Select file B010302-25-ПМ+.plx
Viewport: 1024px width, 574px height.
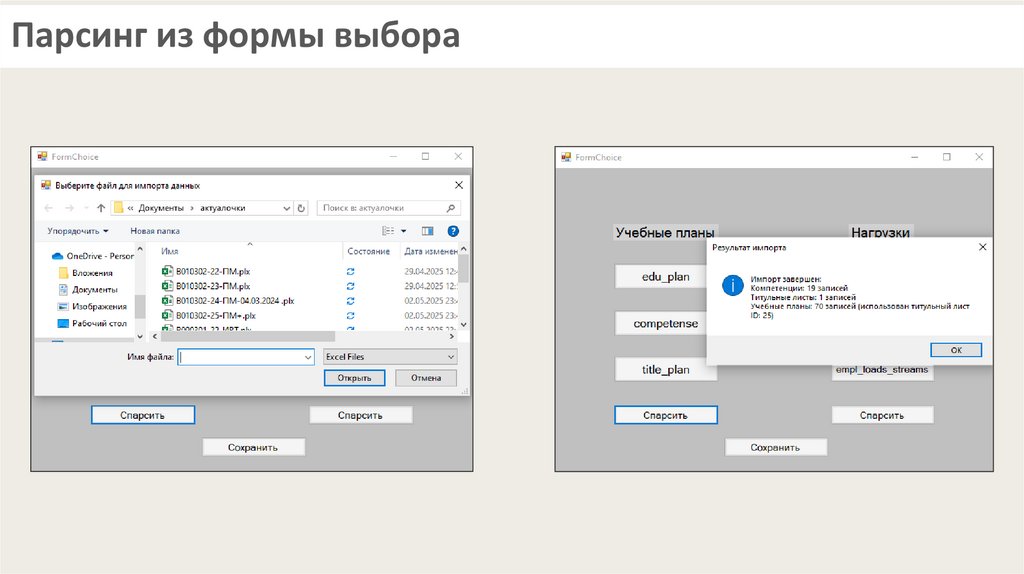pyautogui.click(x=216, y=315)
